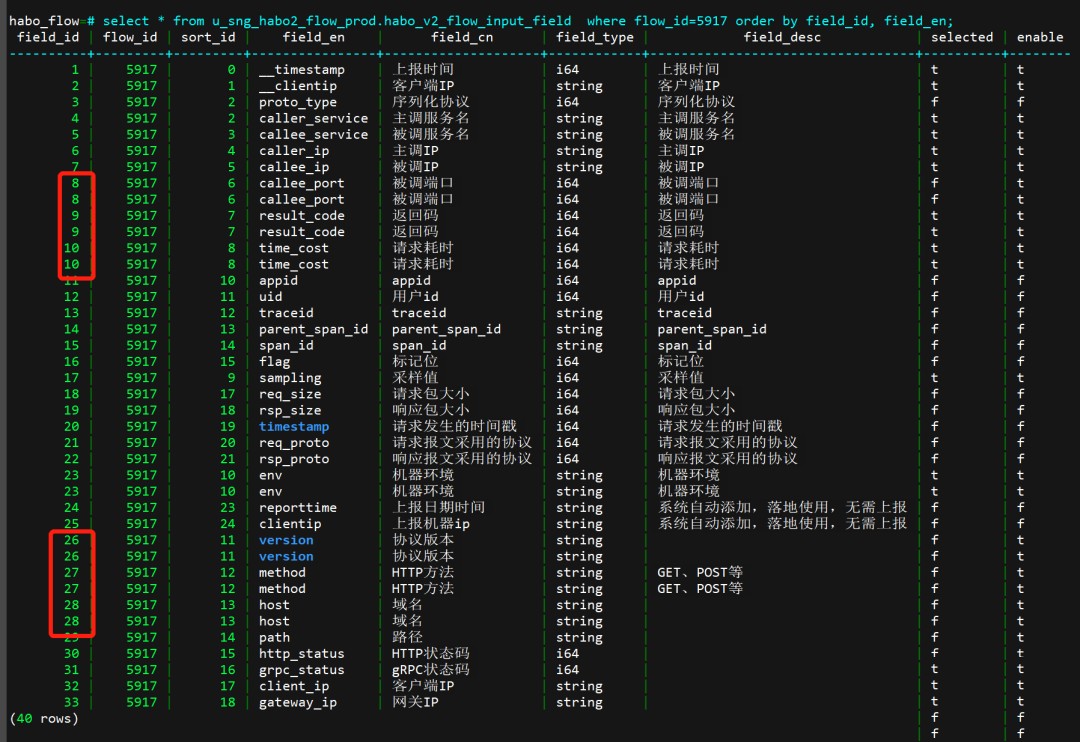Click the proto_type field name

click(297, 102)
